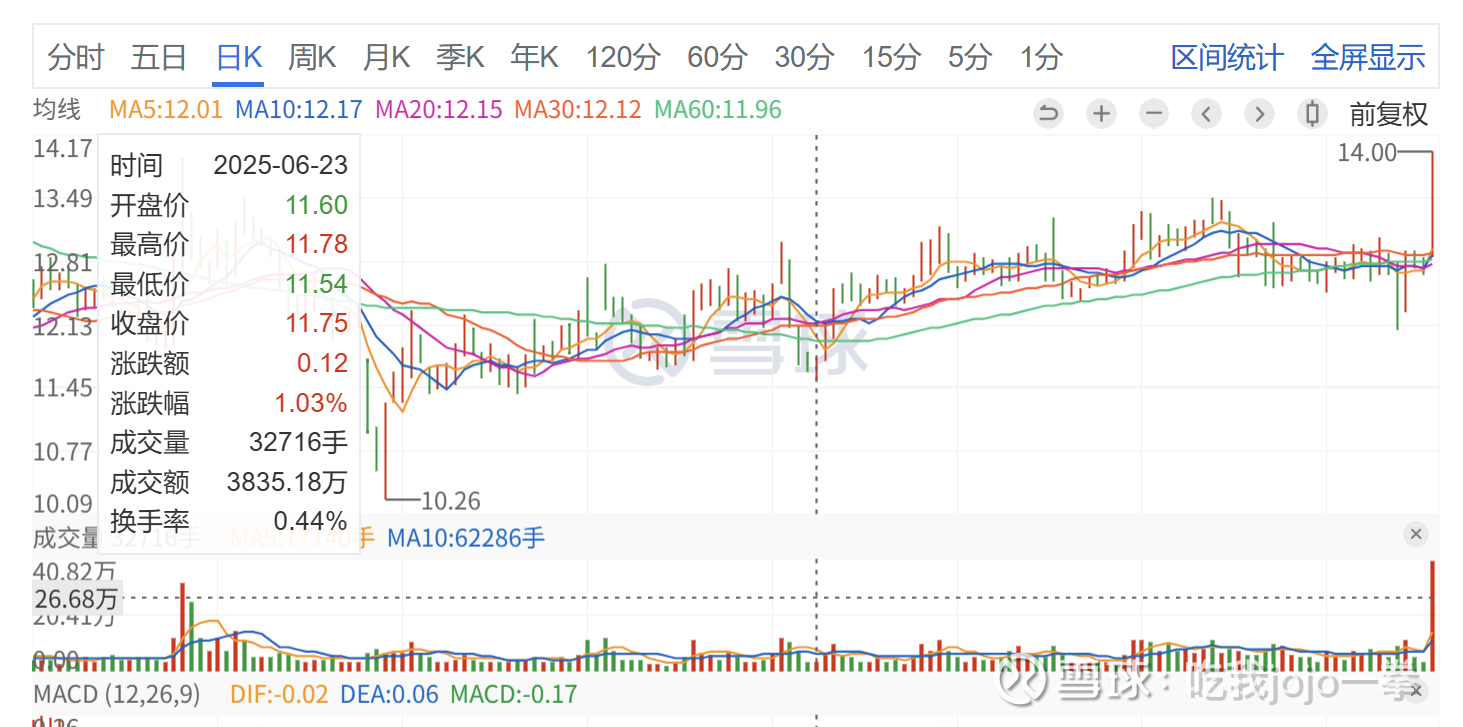Open 区间统计 range statistics
The image size is (1463, 727).
pyautogui.click(x=1227, y=58)
